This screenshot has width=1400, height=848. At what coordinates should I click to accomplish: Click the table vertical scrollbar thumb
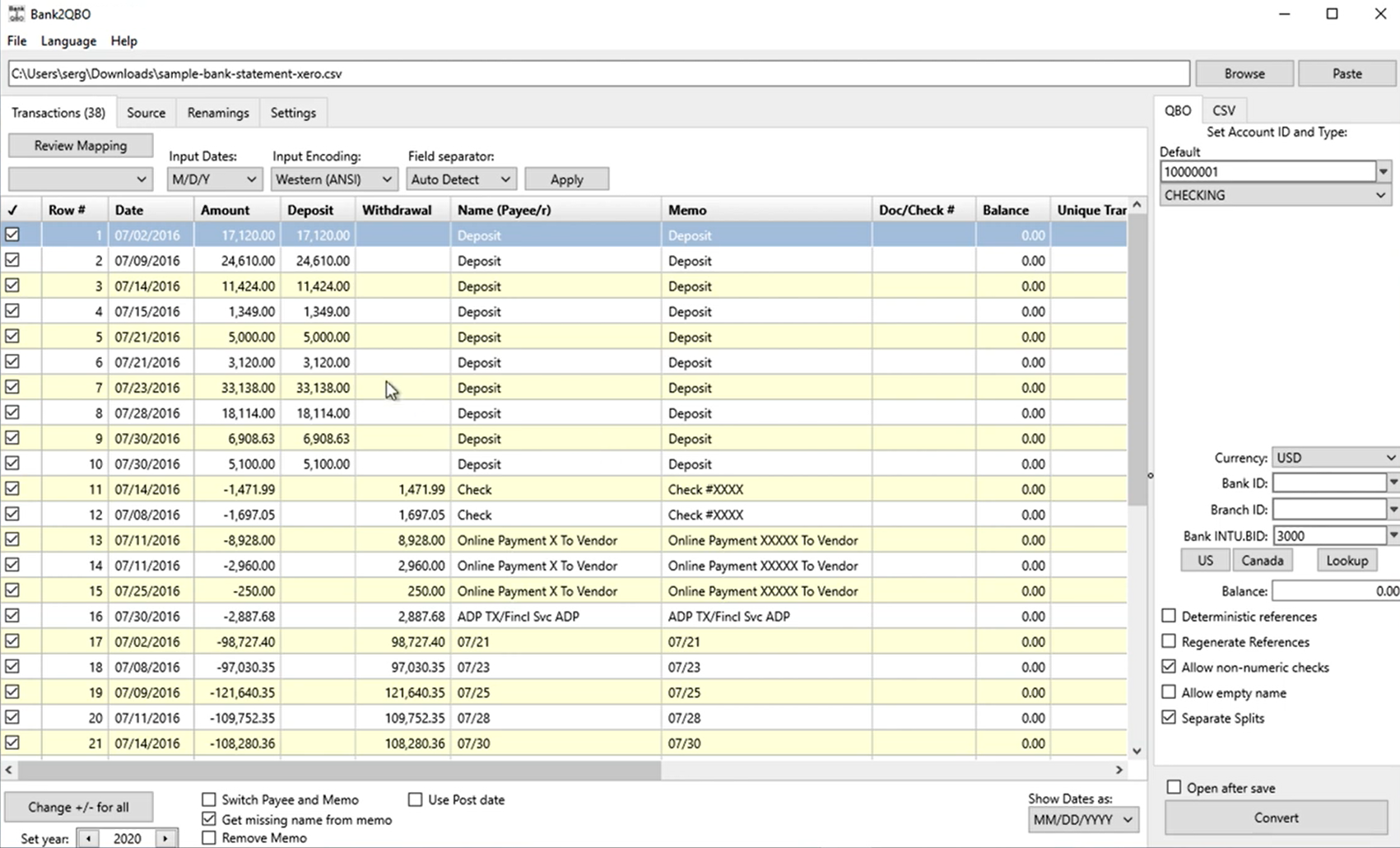(1137, 360)
